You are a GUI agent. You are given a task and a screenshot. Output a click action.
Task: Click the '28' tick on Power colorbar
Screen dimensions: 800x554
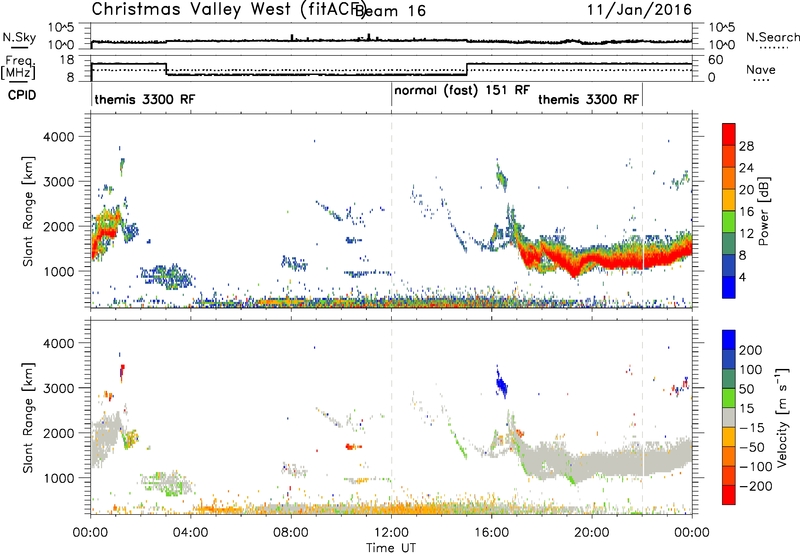tap(746, 146)
